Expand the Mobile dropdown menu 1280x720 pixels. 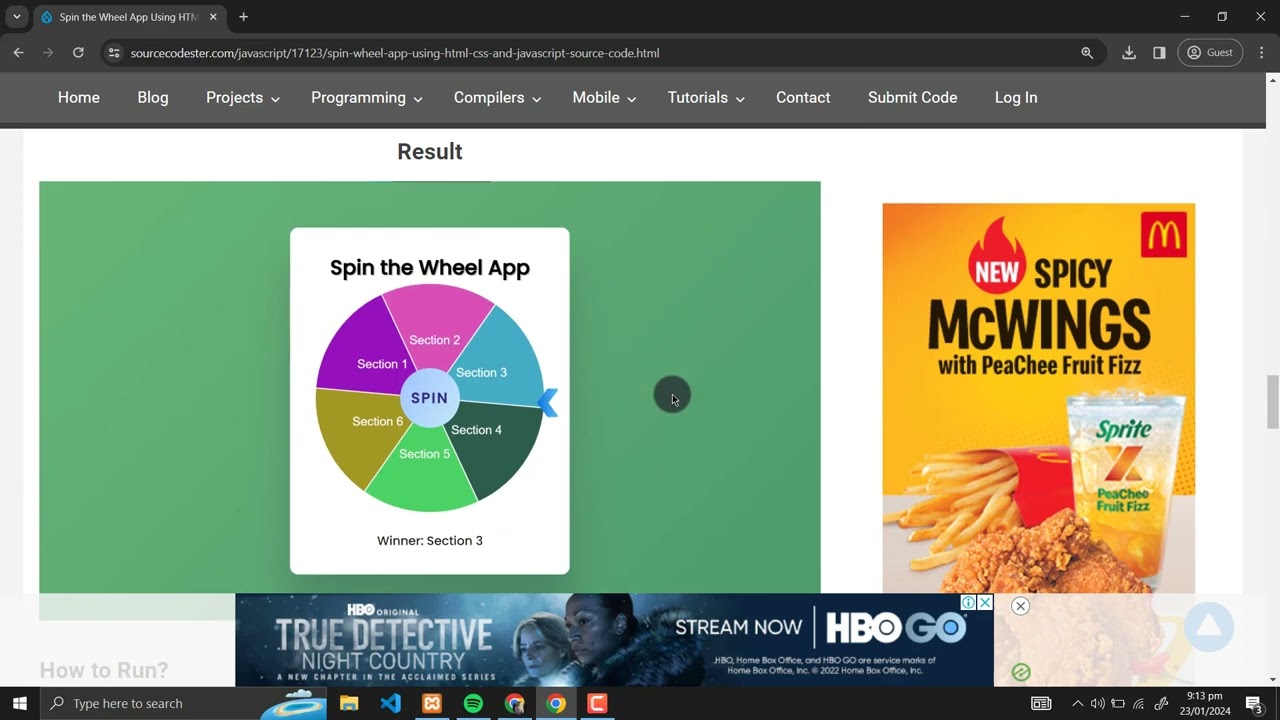604,98
